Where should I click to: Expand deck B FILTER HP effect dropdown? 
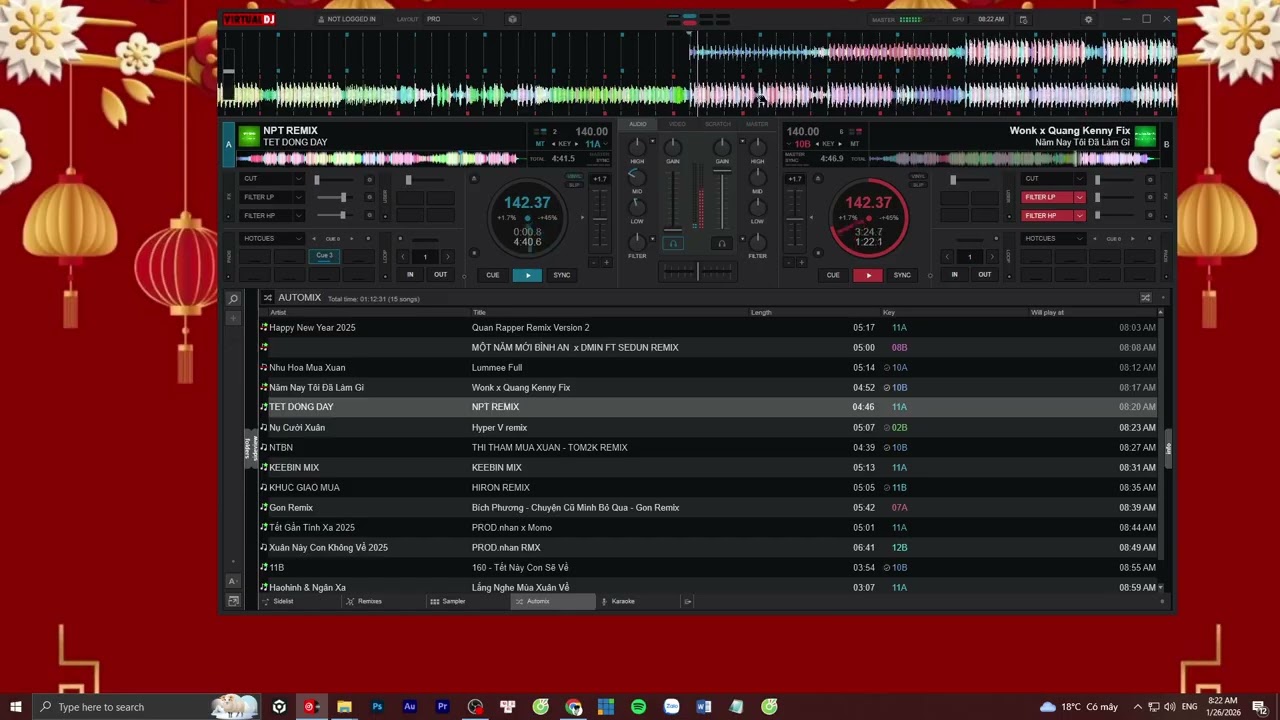[1079, 216]
